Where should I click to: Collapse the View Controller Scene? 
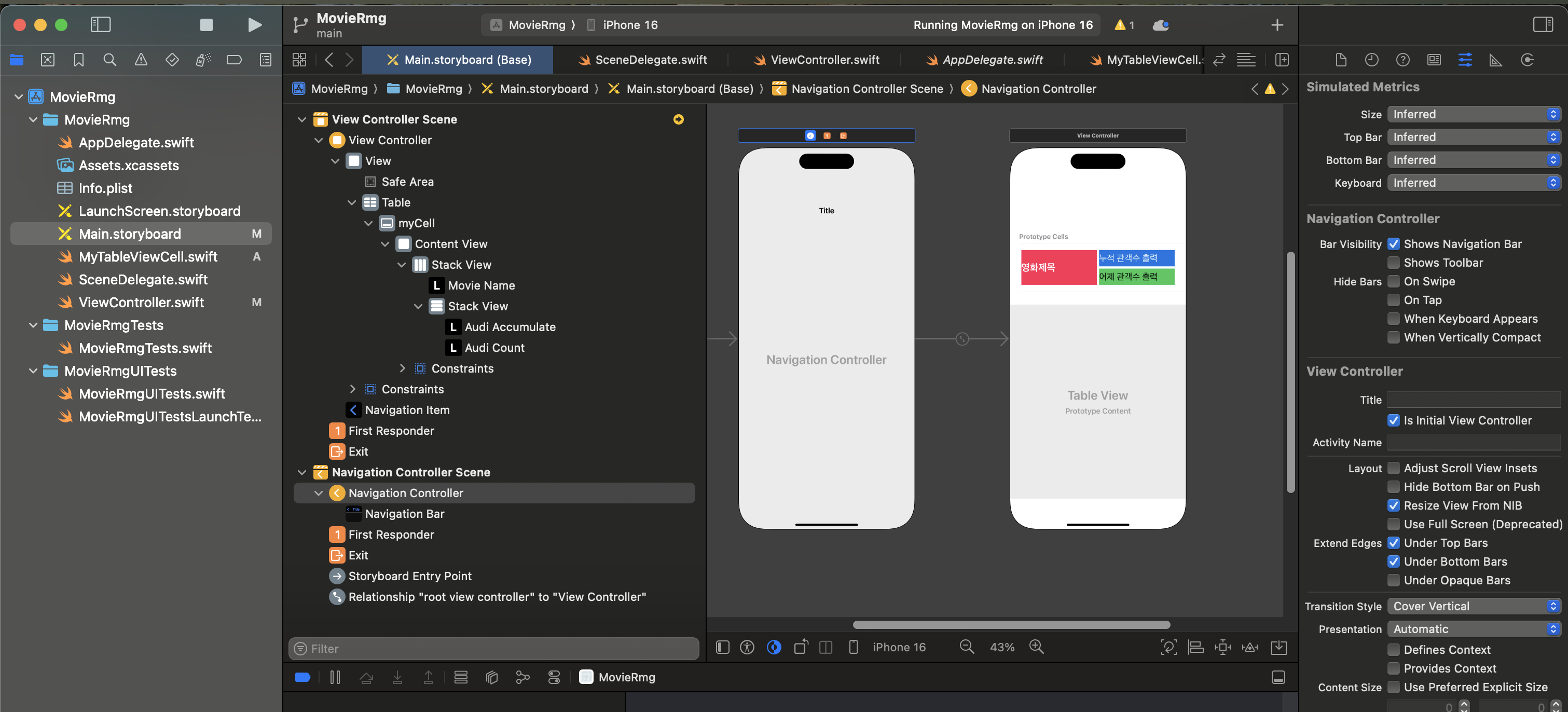(302, 119)
